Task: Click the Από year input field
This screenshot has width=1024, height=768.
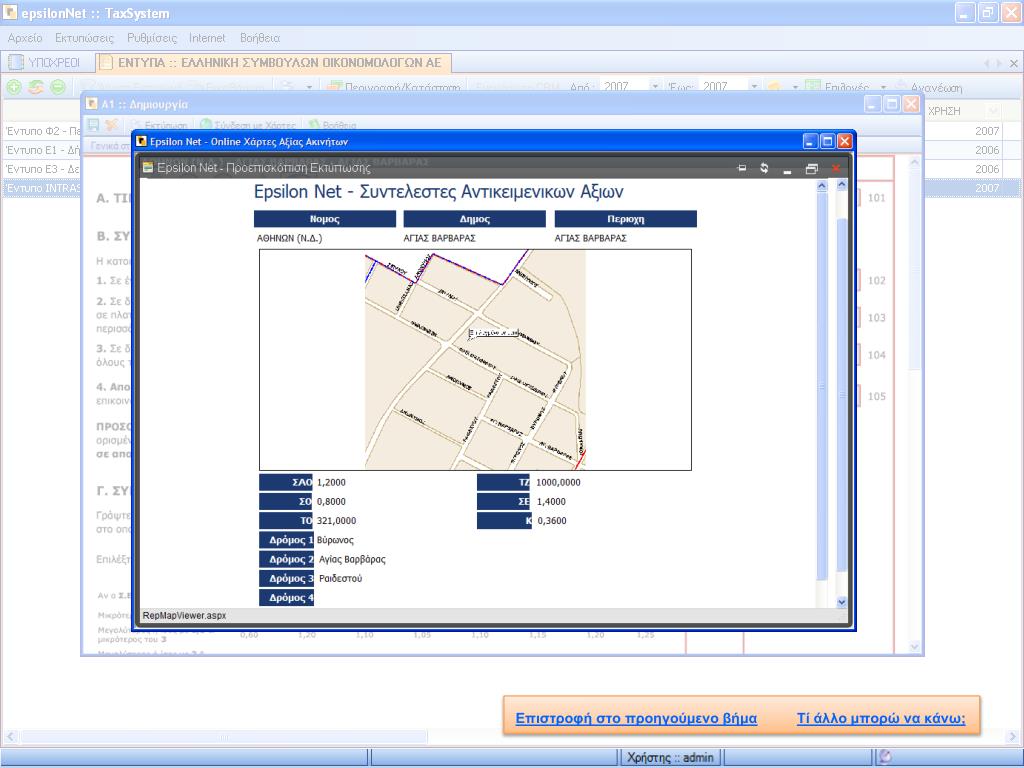Action: tap(624, 87)
